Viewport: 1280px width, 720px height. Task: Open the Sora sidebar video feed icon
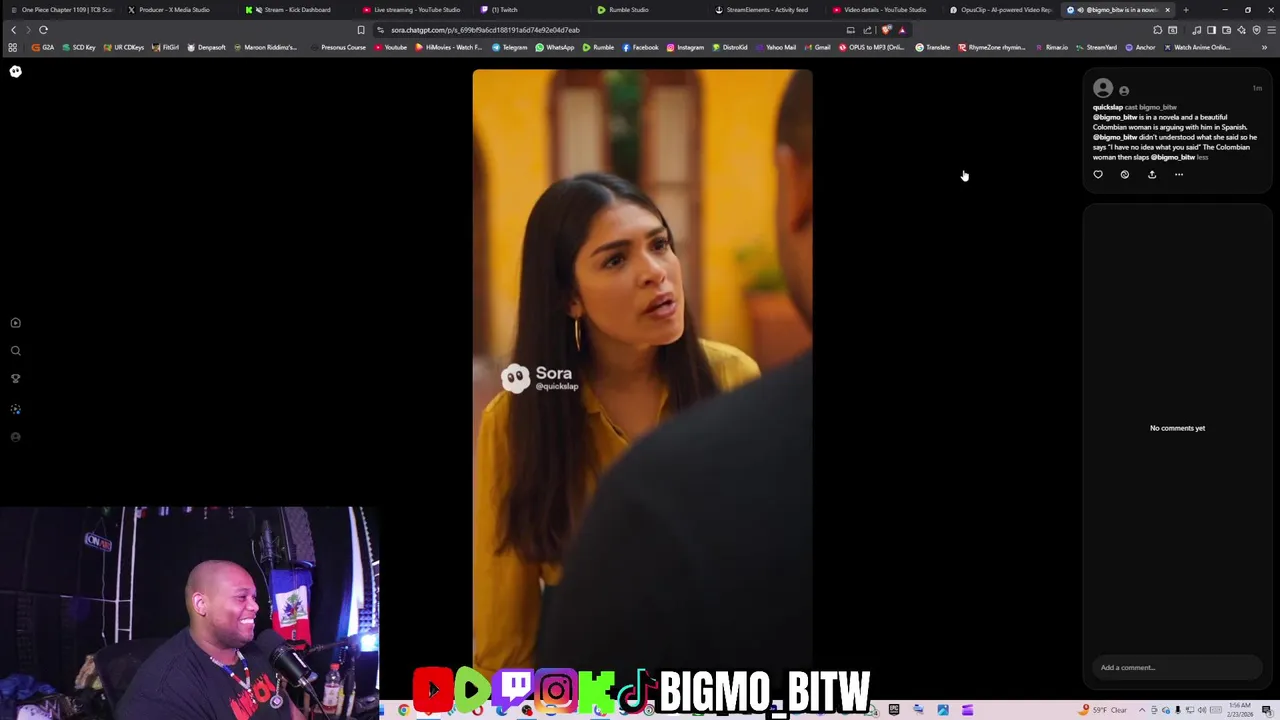(15, 323)
